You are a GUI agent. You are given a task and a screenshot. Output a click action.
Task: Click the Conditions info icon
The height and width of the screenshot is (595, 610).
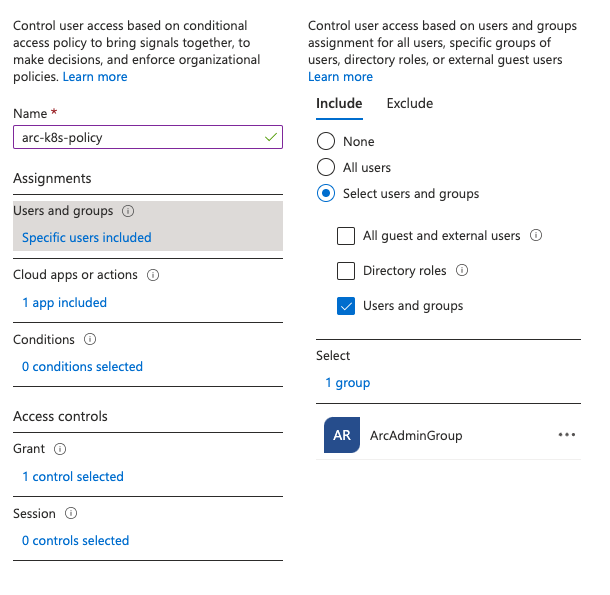pyautogui.click(x=90, y=340)
